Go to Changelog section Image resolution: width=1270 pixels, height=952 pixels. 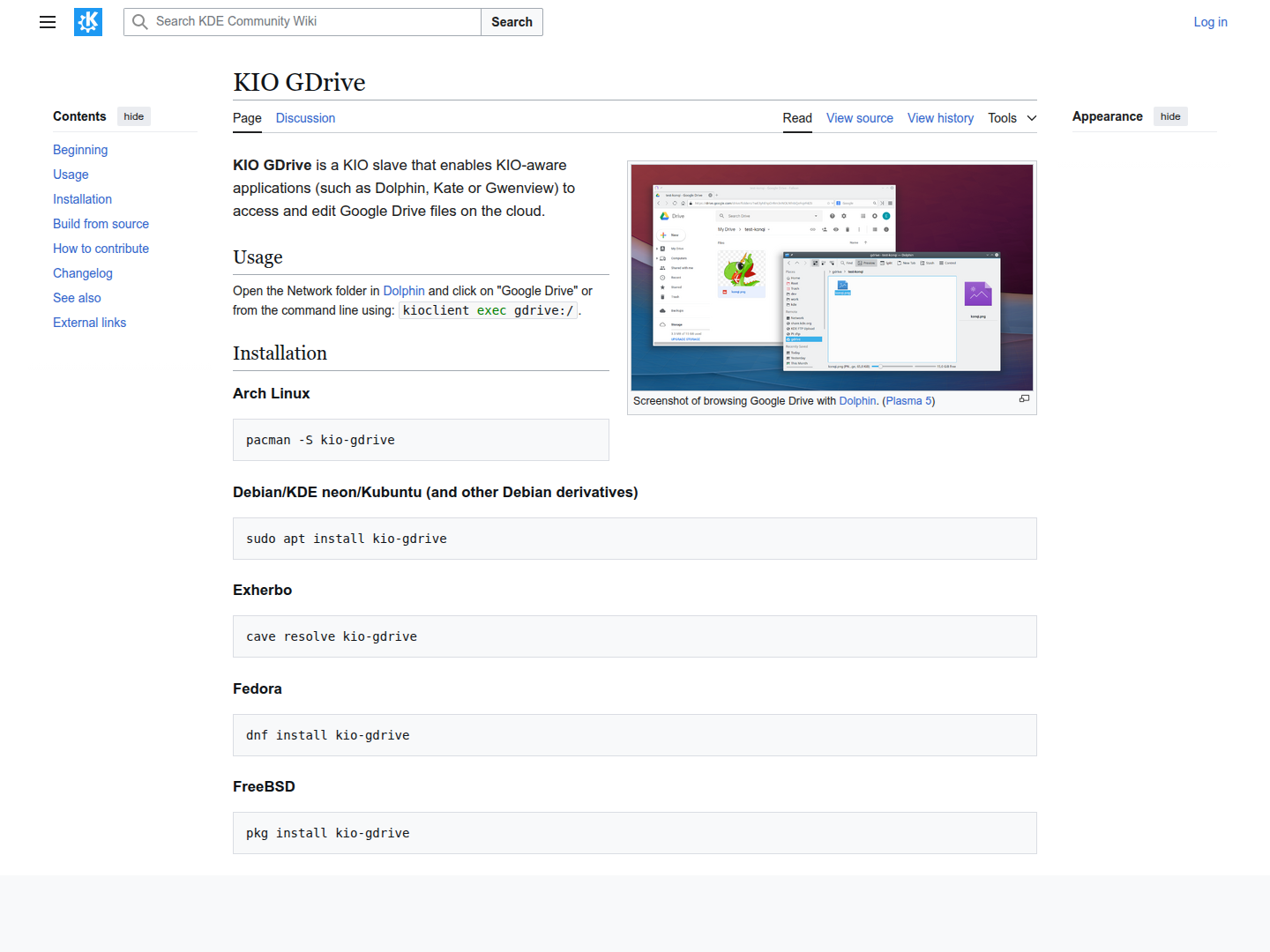pos(83,273)
